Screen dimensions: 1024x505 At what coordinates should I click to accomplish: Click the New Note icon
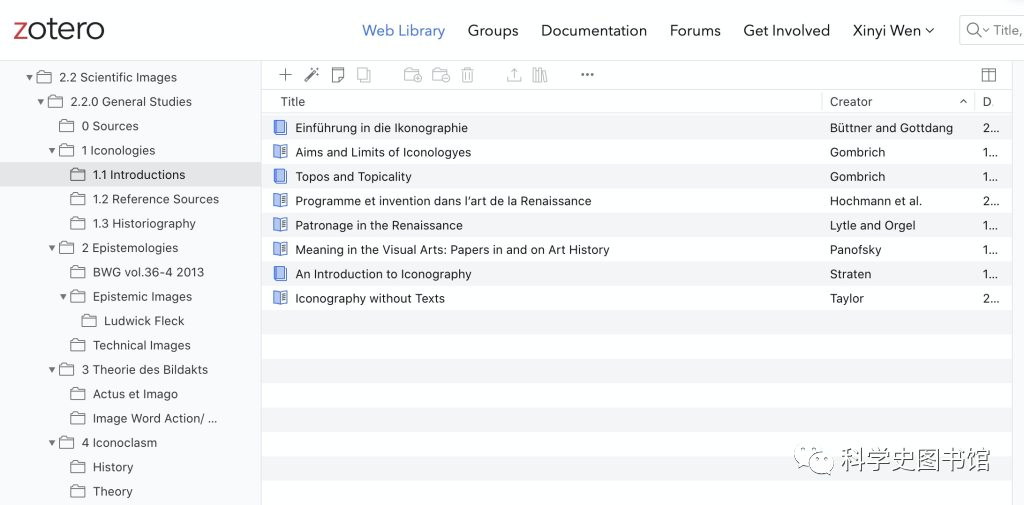pyautogui.click(x=338, y=75)
